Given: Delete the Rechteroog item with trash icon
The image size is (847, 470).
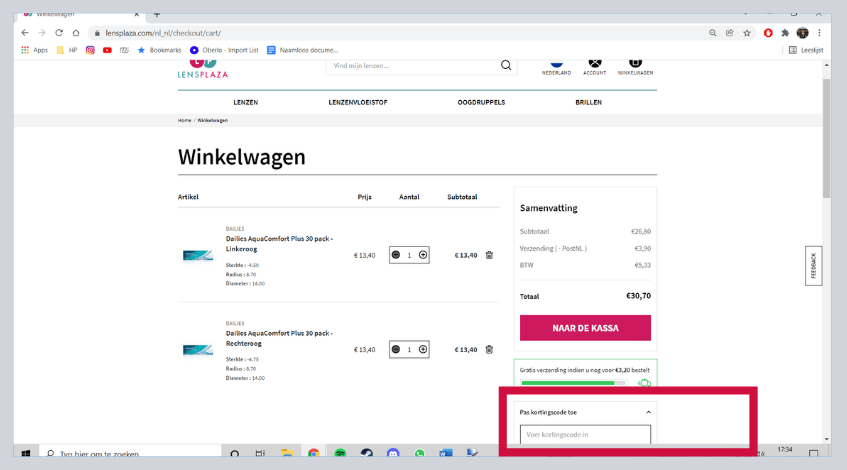Looking at the screenshot, I should click(x=489, y=350).
